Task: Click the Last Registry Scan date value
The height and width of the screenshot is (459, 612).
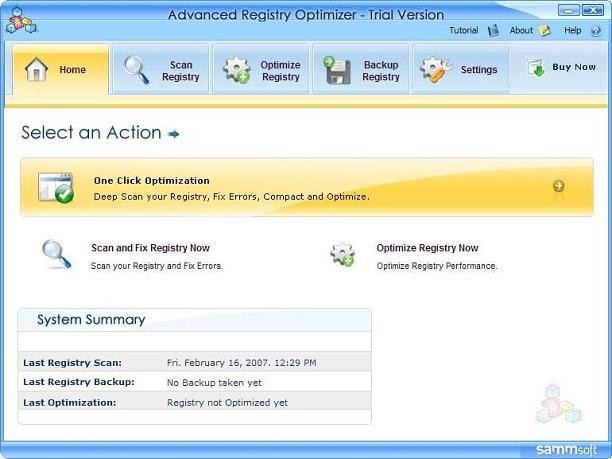Action: click(242, 363)
